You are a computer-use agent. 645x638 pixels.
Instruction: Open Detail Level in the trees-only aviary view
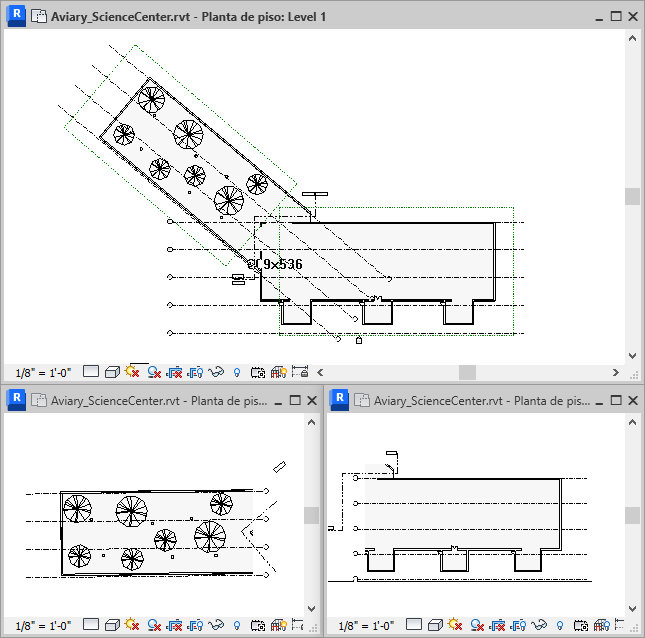pyautogui.click(x=91, y=625)
